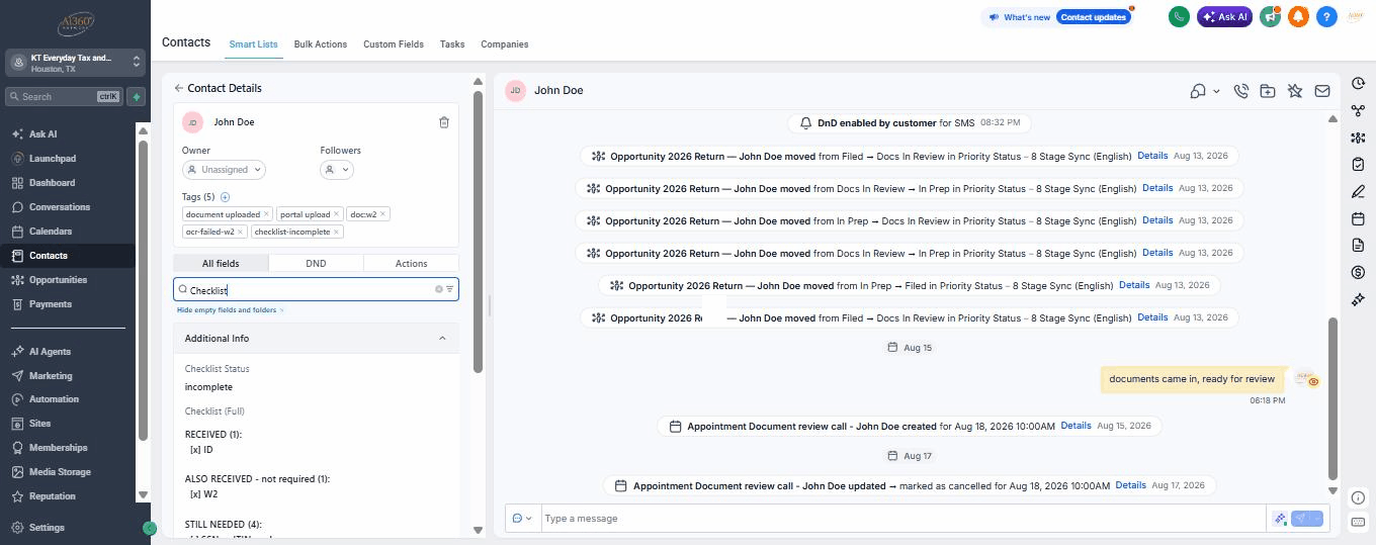Click the add-to-folder icon in conversation header

coord(1268,91)
